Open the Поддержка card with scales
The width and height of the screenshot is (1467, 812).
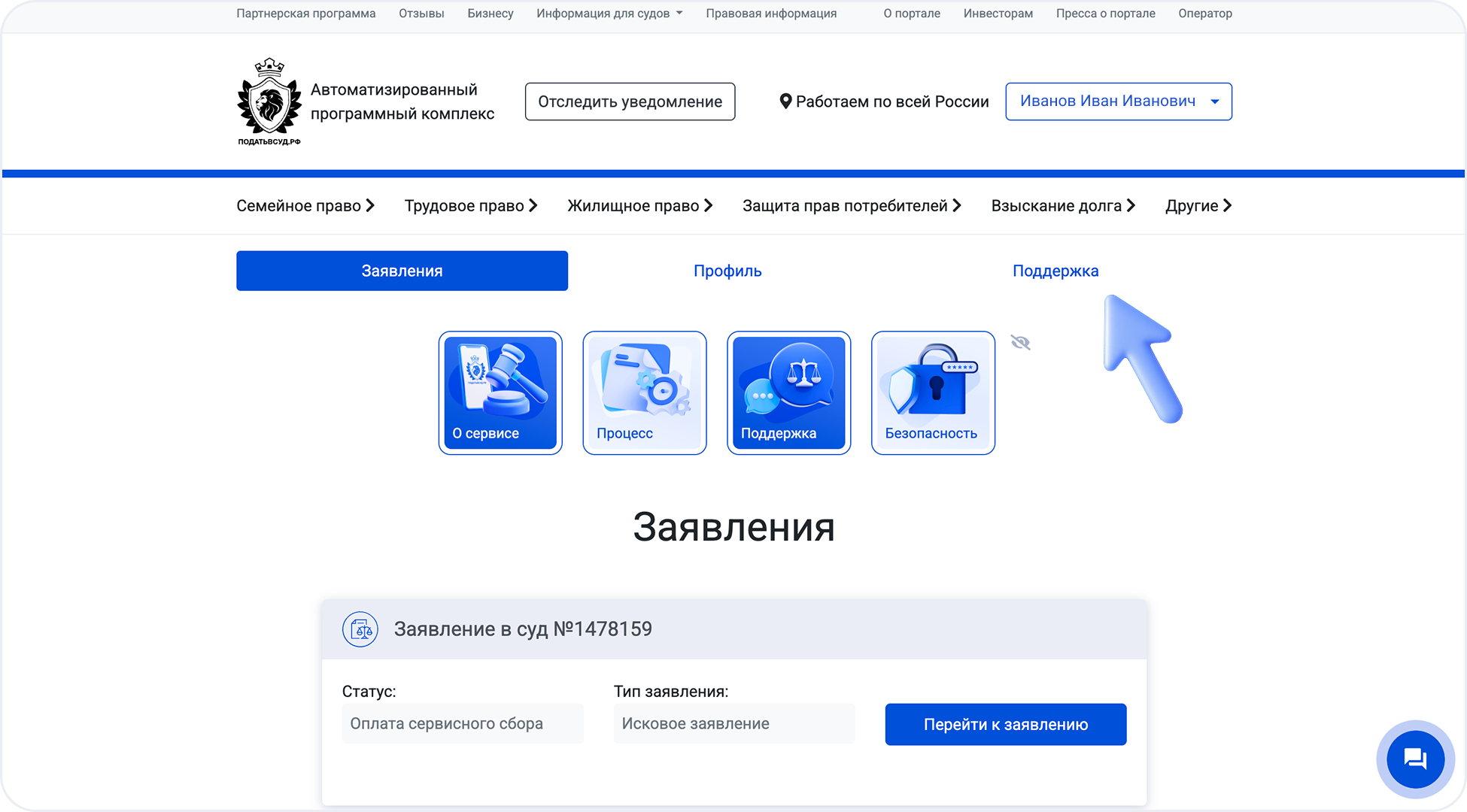(x=789, y=393)
